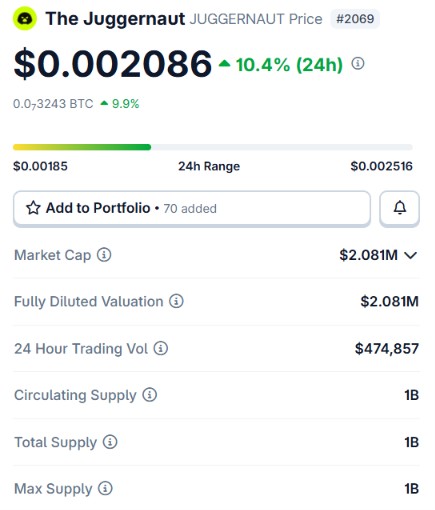Click the #2069 rank badge
This screenshot has width=435, height=510.
355,19
